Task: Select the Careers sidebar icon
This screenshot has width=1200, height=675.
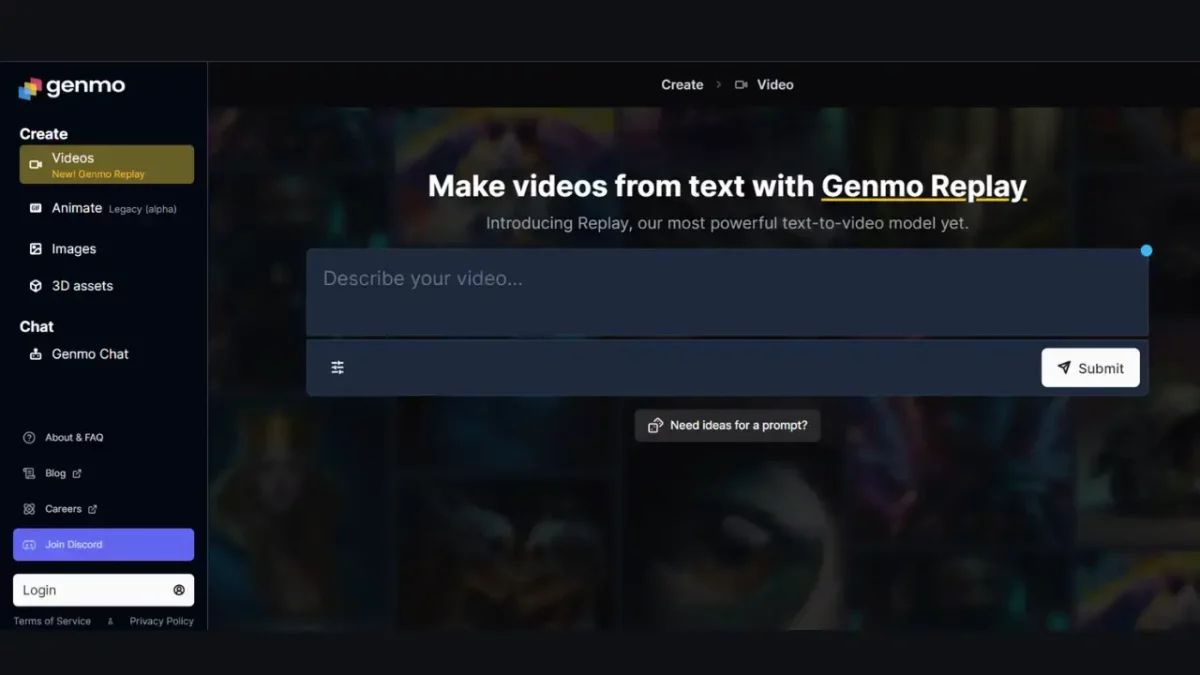Action: [x=28, y=508]
